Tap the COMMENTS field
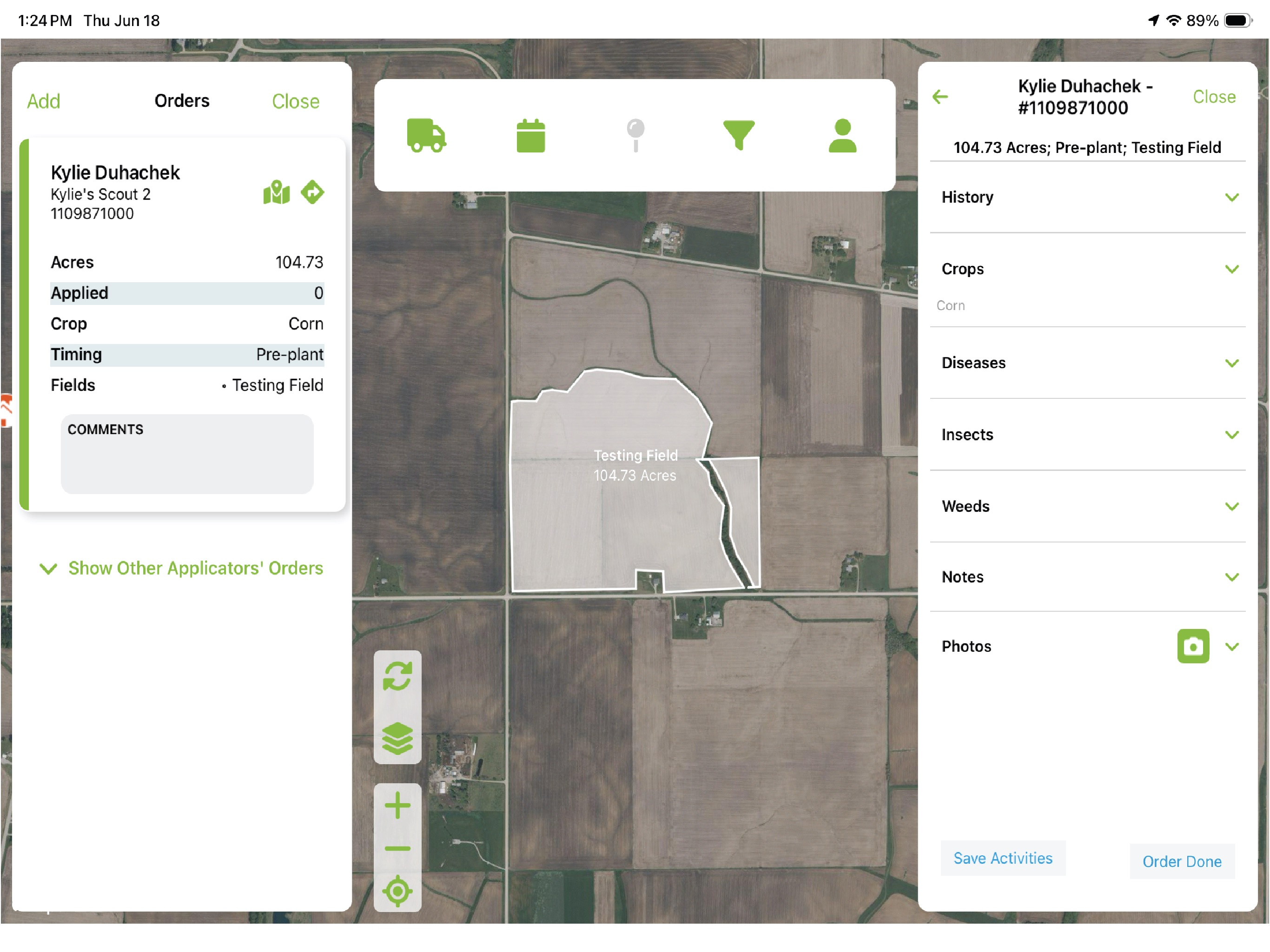 pyautogui.click(x=187, y=454)
